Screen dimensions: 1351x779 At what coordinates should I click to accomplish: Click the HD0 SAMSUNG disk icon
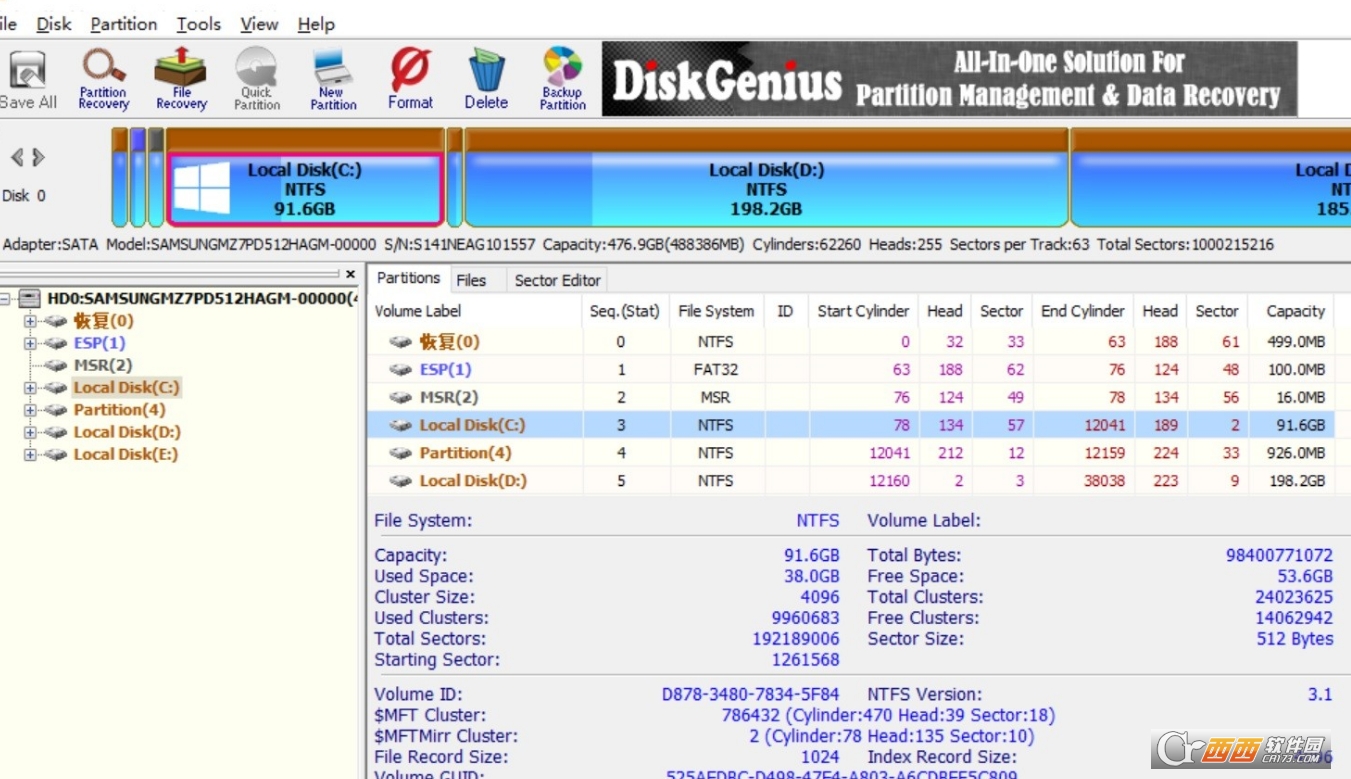(x=30, y=298)
